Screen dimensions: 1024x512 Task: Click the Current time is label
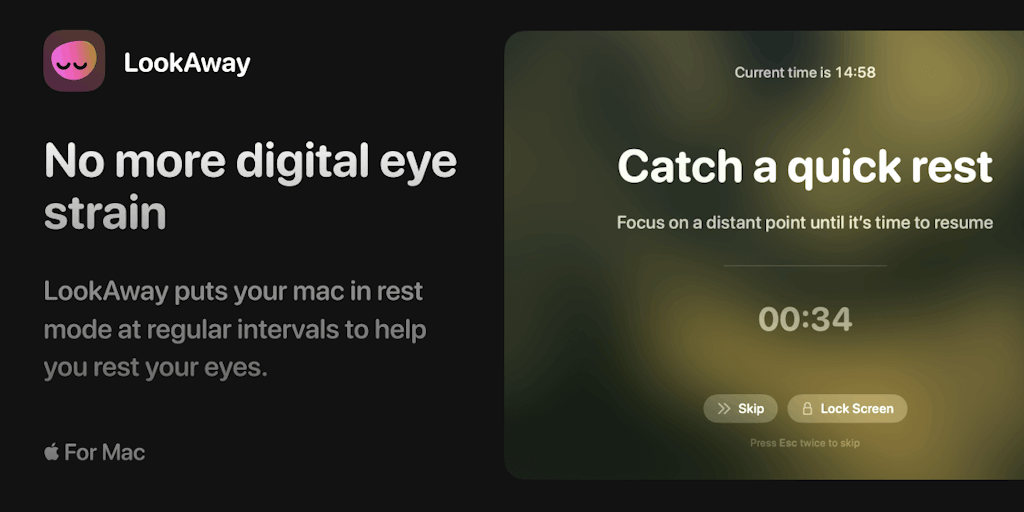[783, 72]
